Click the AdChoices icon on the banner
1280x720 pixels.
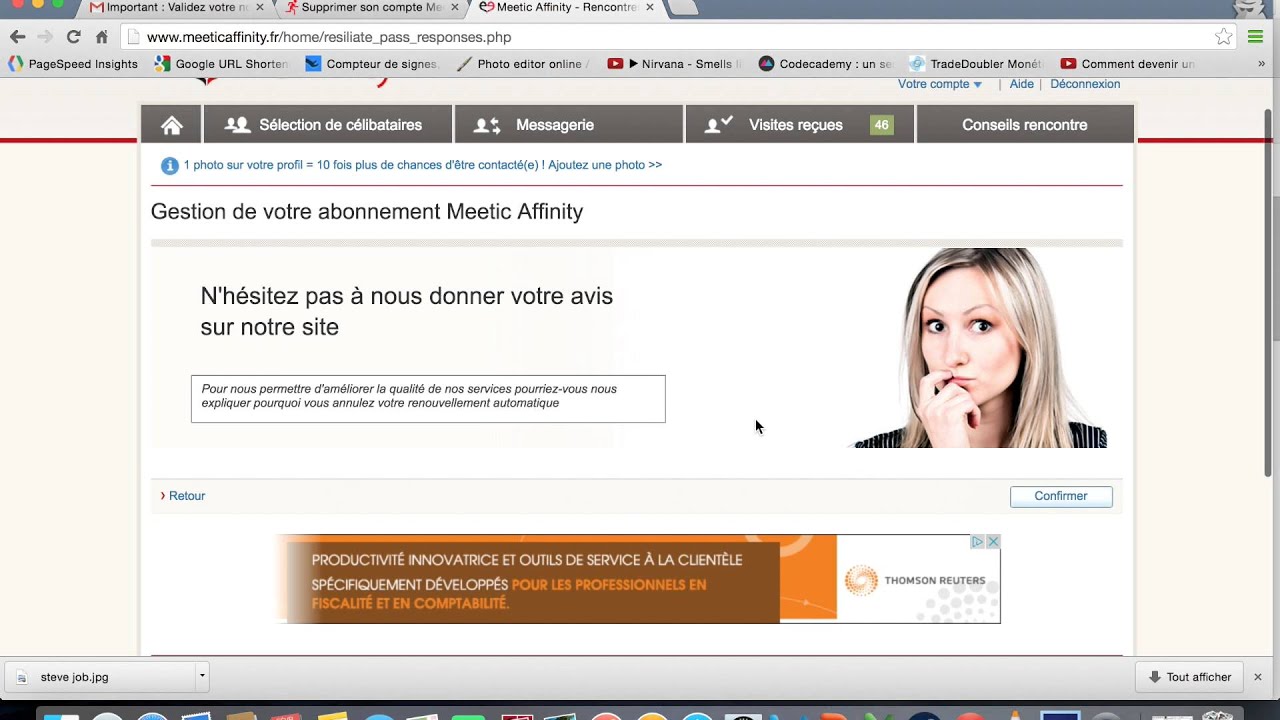[x=978, y=541]
